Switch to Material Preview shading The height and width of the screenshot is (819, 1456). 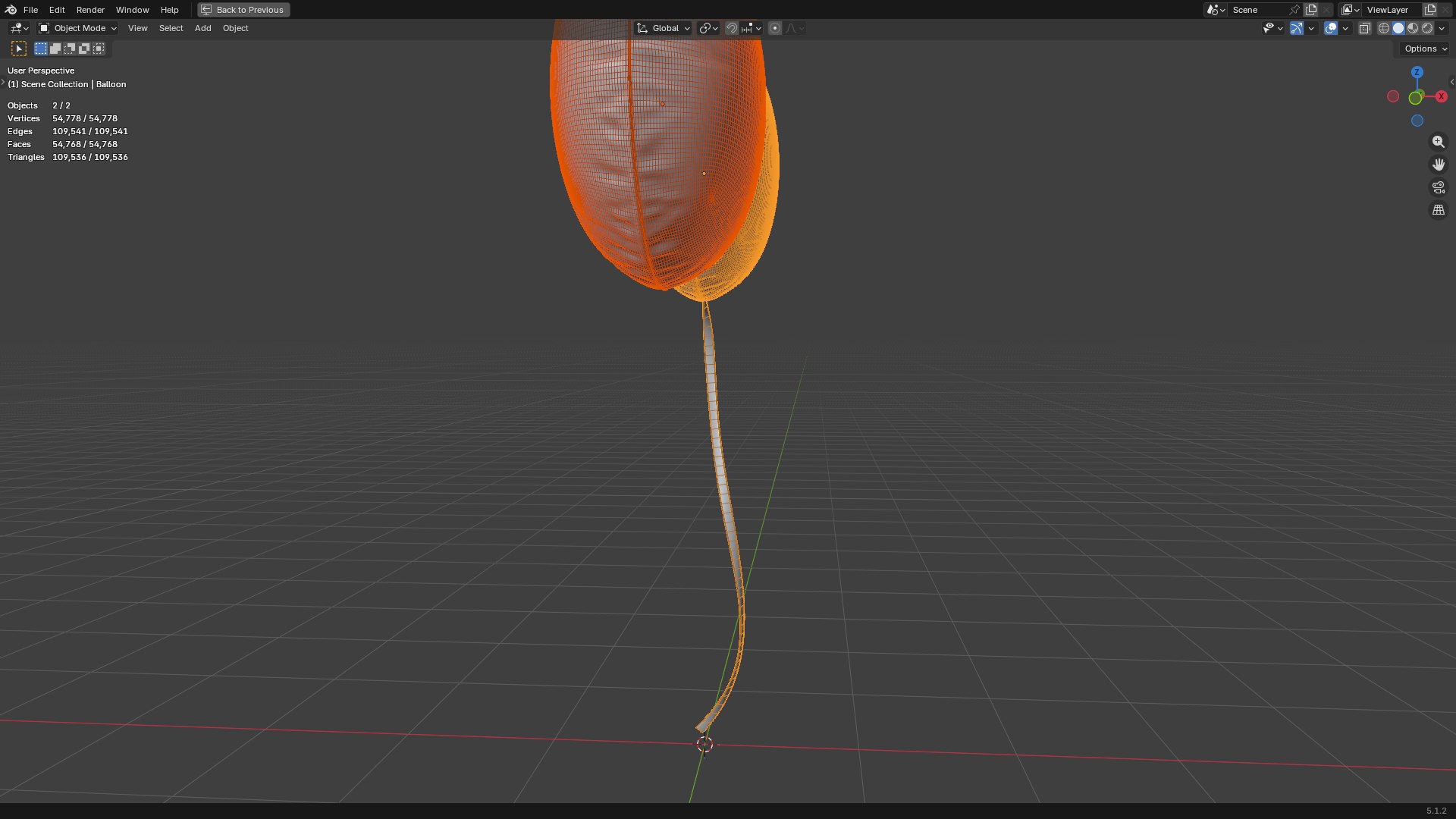pos(1413,28)
